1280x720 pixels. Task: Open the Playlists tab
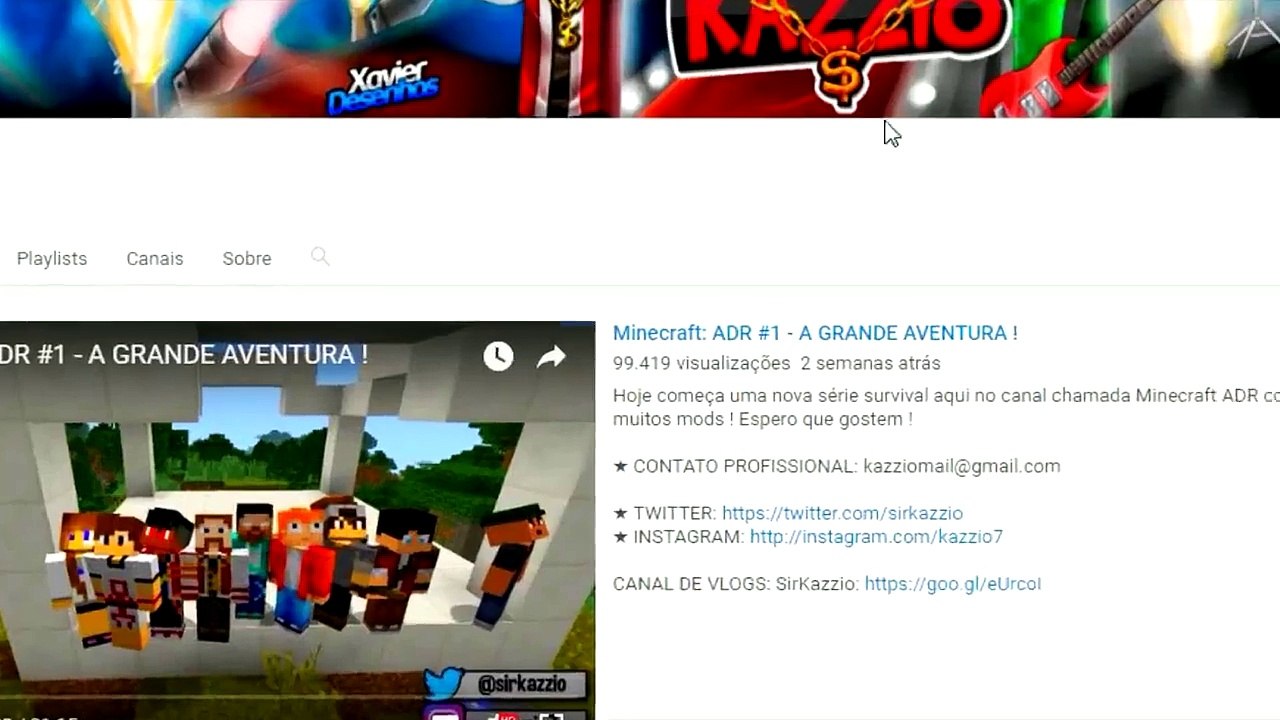click(x=52, y=258)
